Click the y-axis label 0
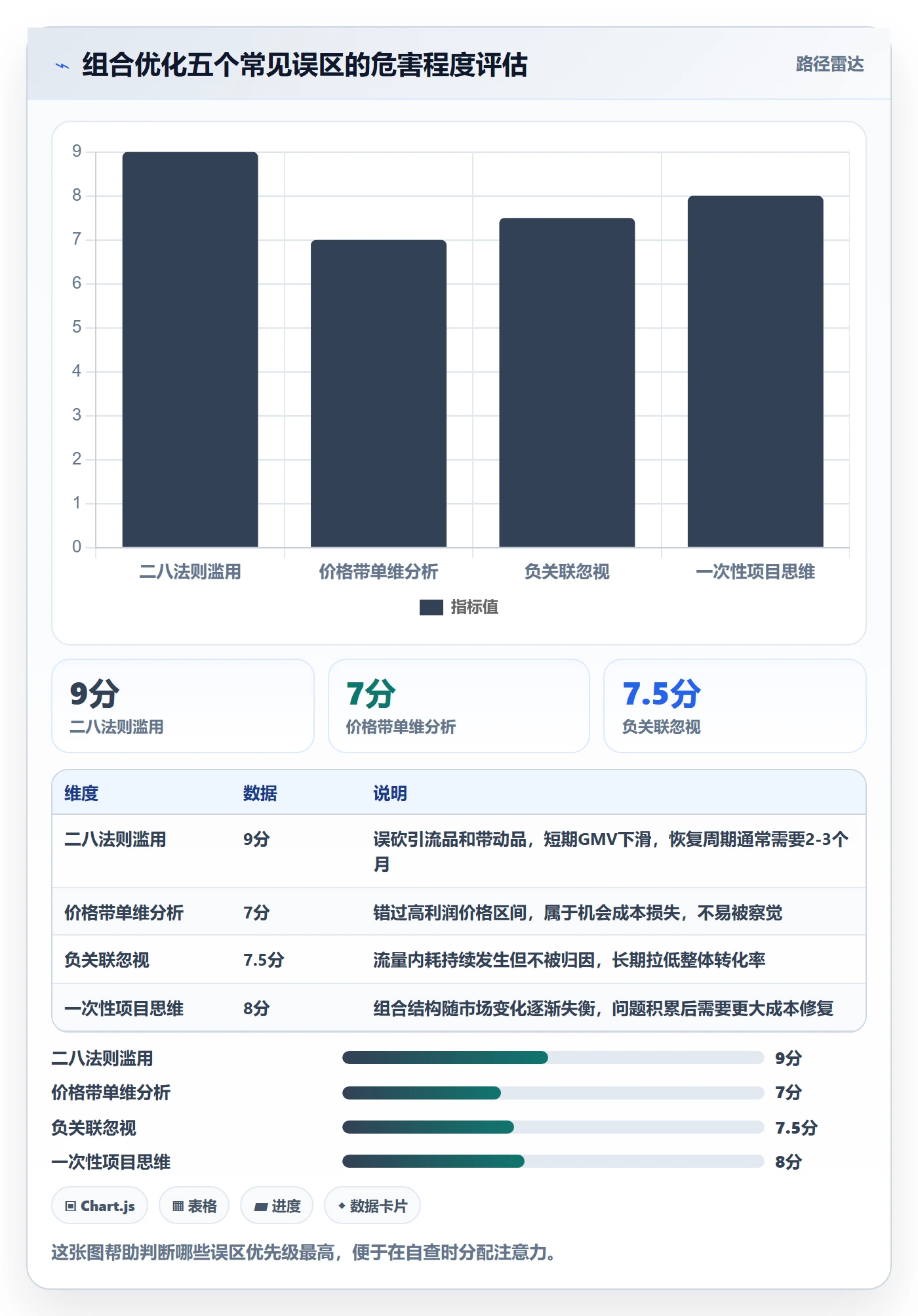Image resolution: width=918 pixels, height=1316 pixels. coord(77,547)
